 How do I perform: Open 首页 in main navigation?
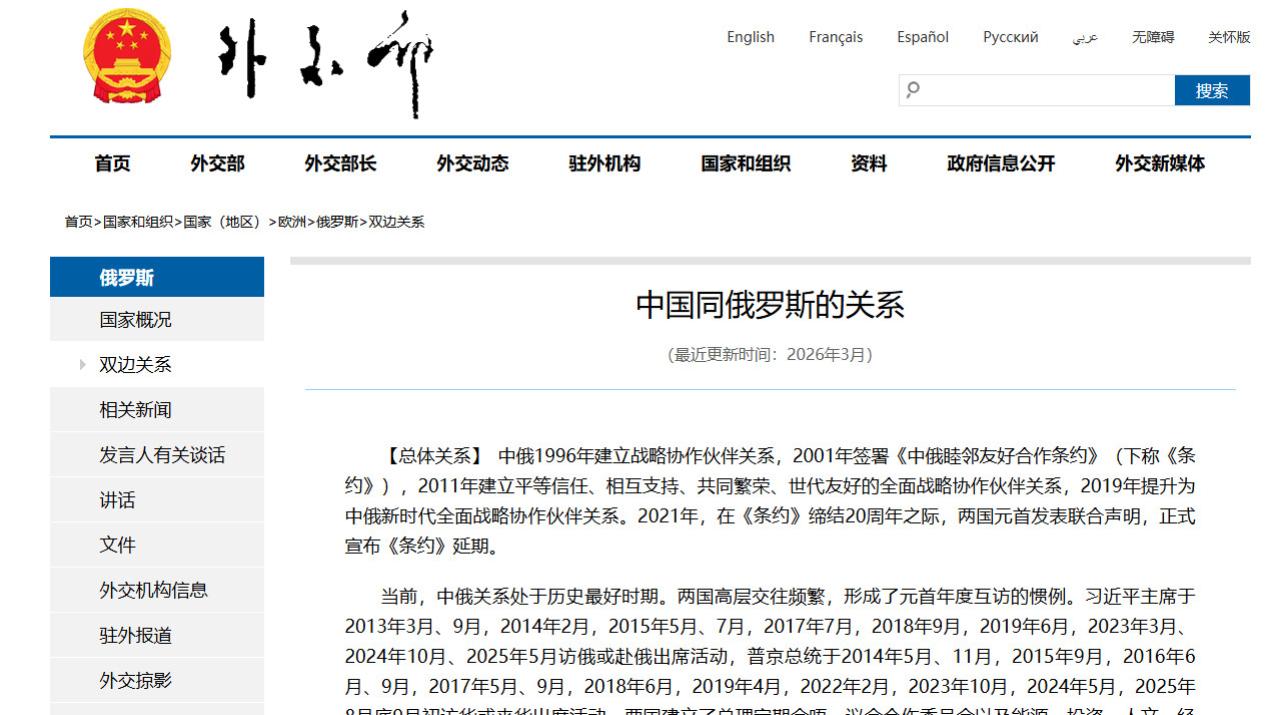(x=112, y=163)
